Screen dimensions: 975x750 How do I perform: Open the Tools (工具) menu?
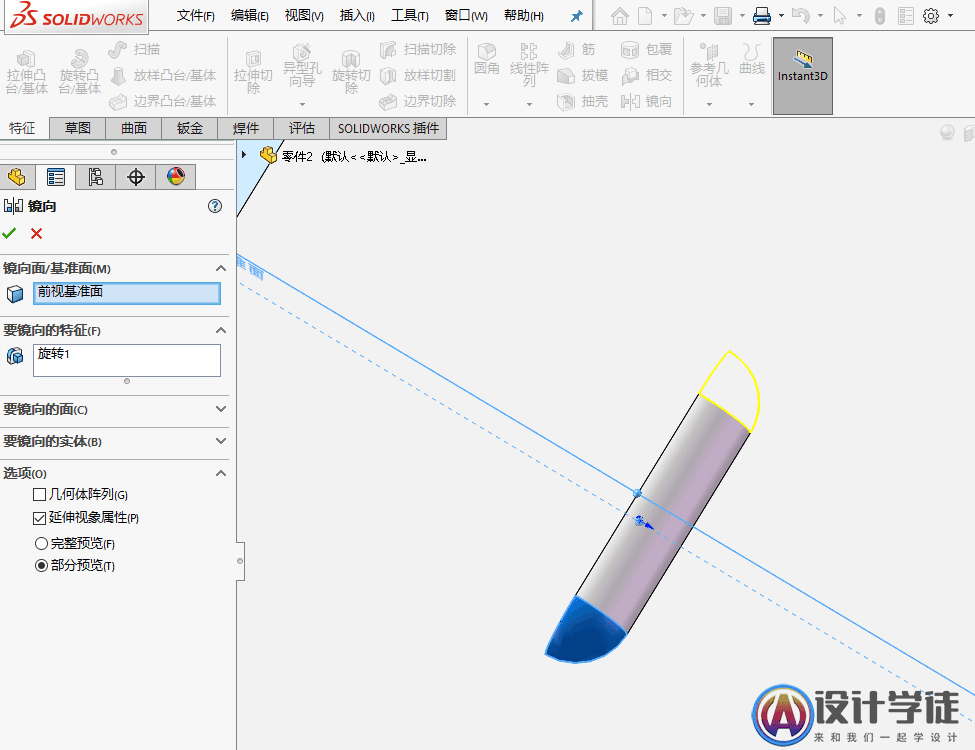[x=410, y=16]
